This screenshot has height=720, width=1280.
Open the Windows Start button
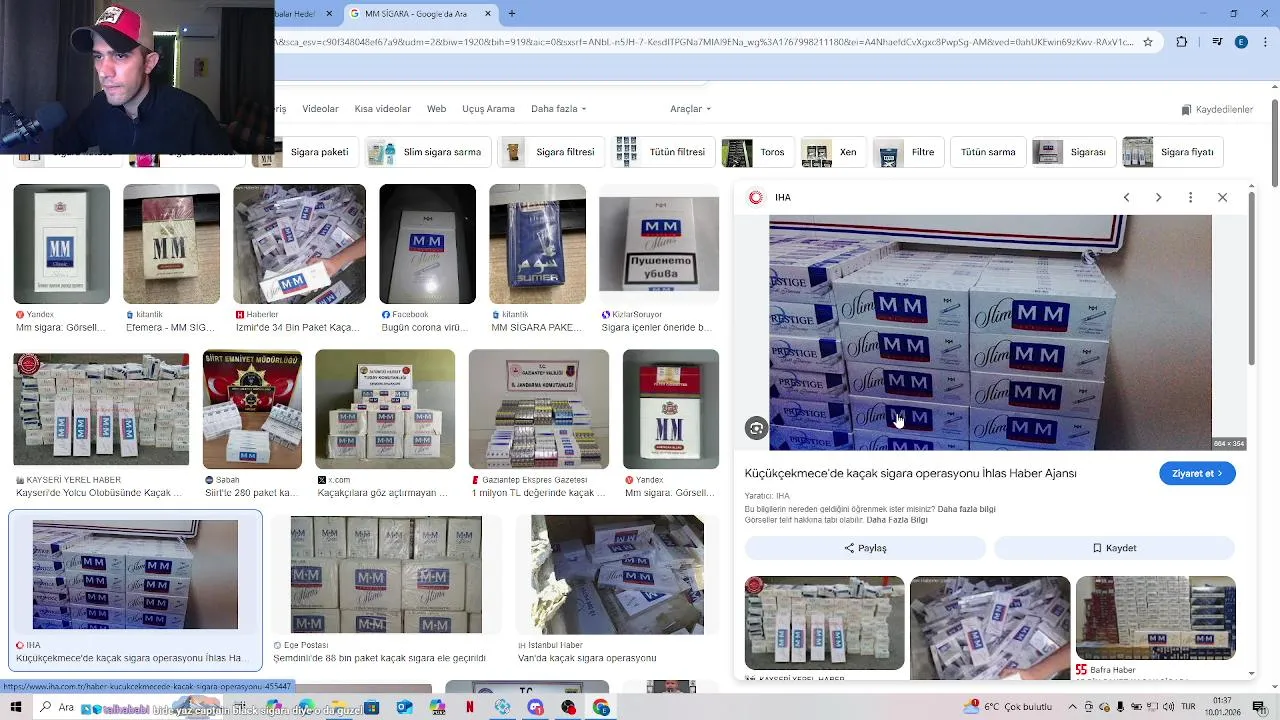click(15, 707)
